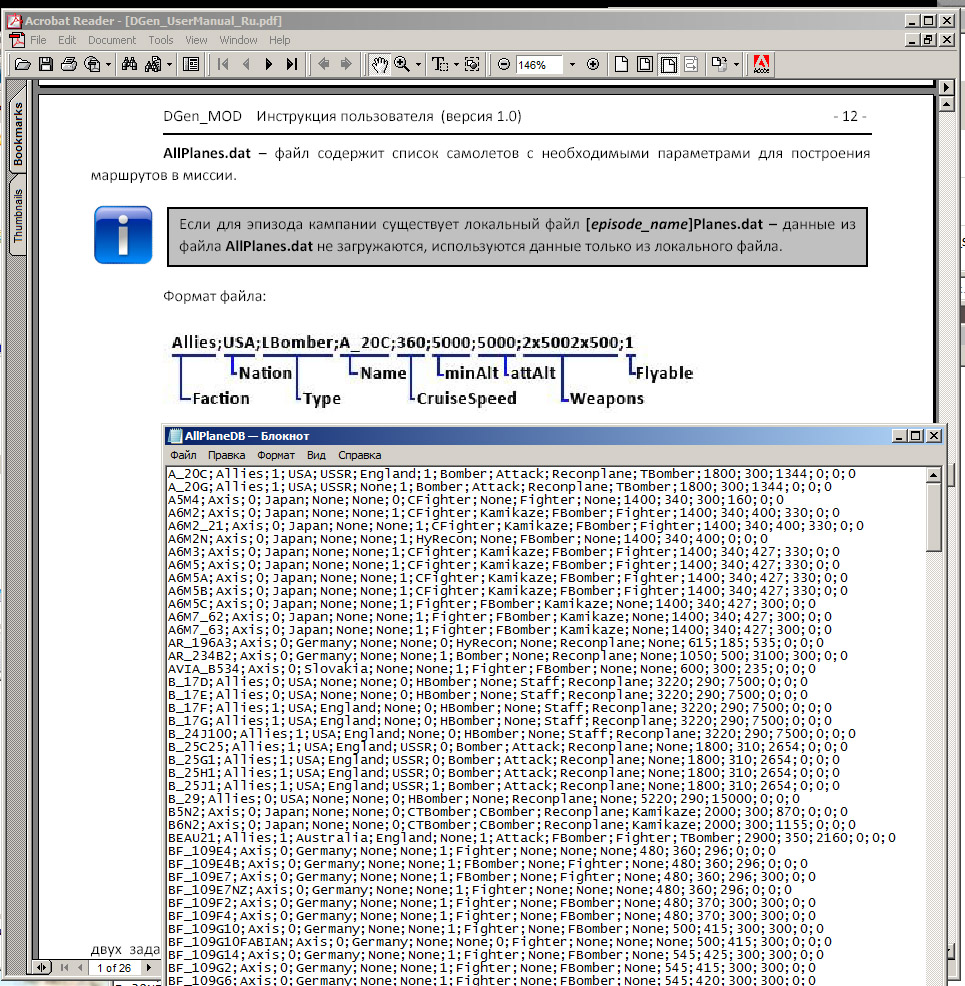Viewport: 965px width, 986px height.
Task: Click line starting 'A_20C;Allies' in Notepad
Action: coord(511,474)
